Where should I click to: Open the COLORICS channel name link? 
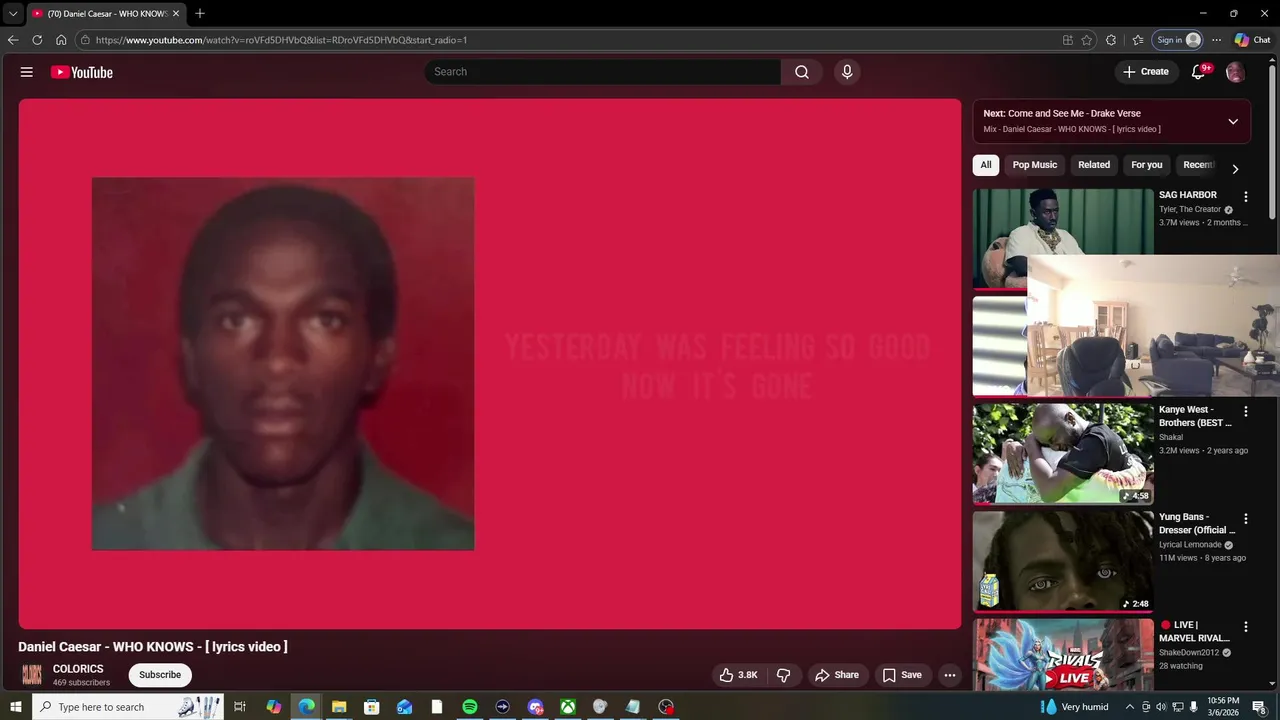pyautogui.click(x=78, y=669)
